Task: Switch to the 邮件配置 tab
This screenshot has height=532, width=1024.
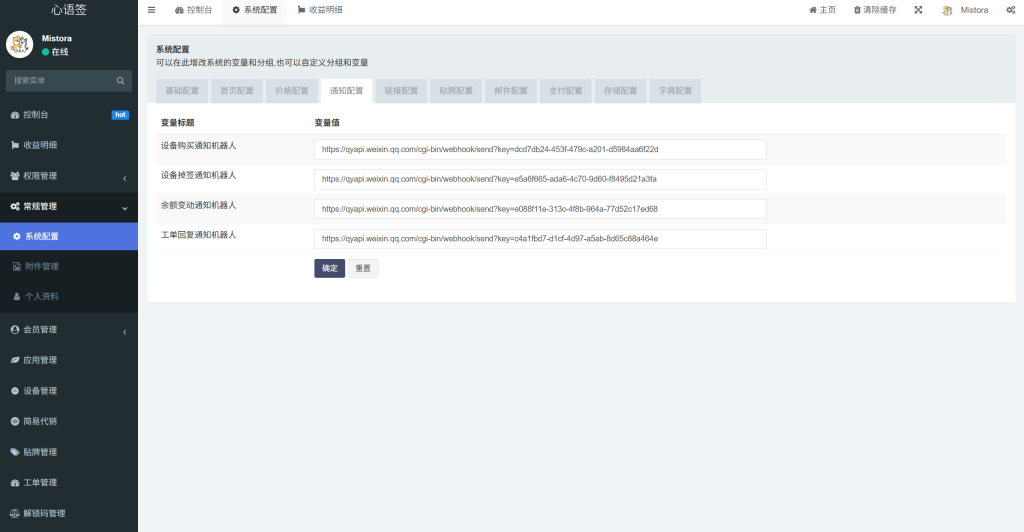Action: coord(511,91)
